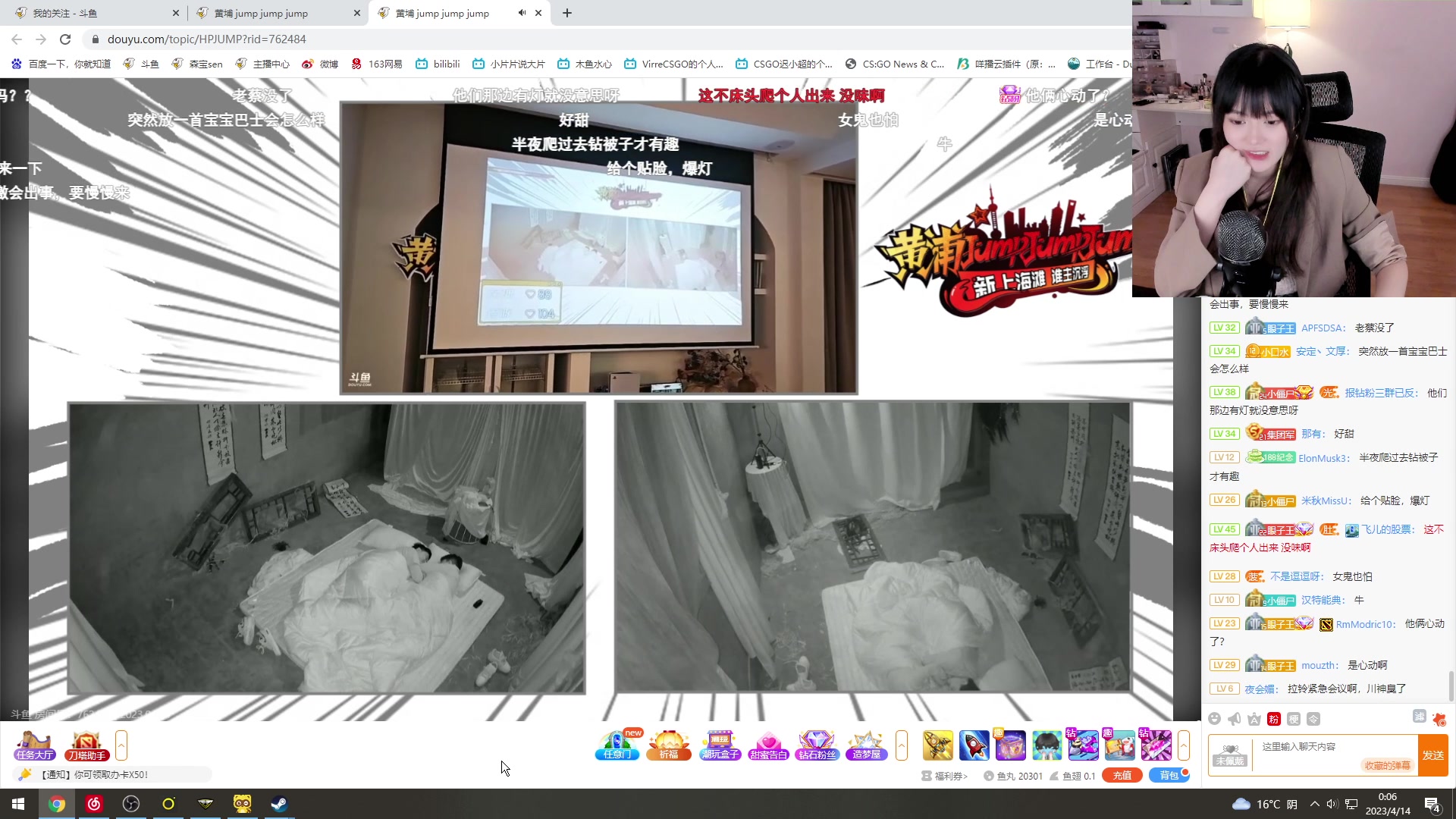Viewport: 1456px width, 819px height.
Task: Click username mouzth in chat
Action: (1319, 665)
